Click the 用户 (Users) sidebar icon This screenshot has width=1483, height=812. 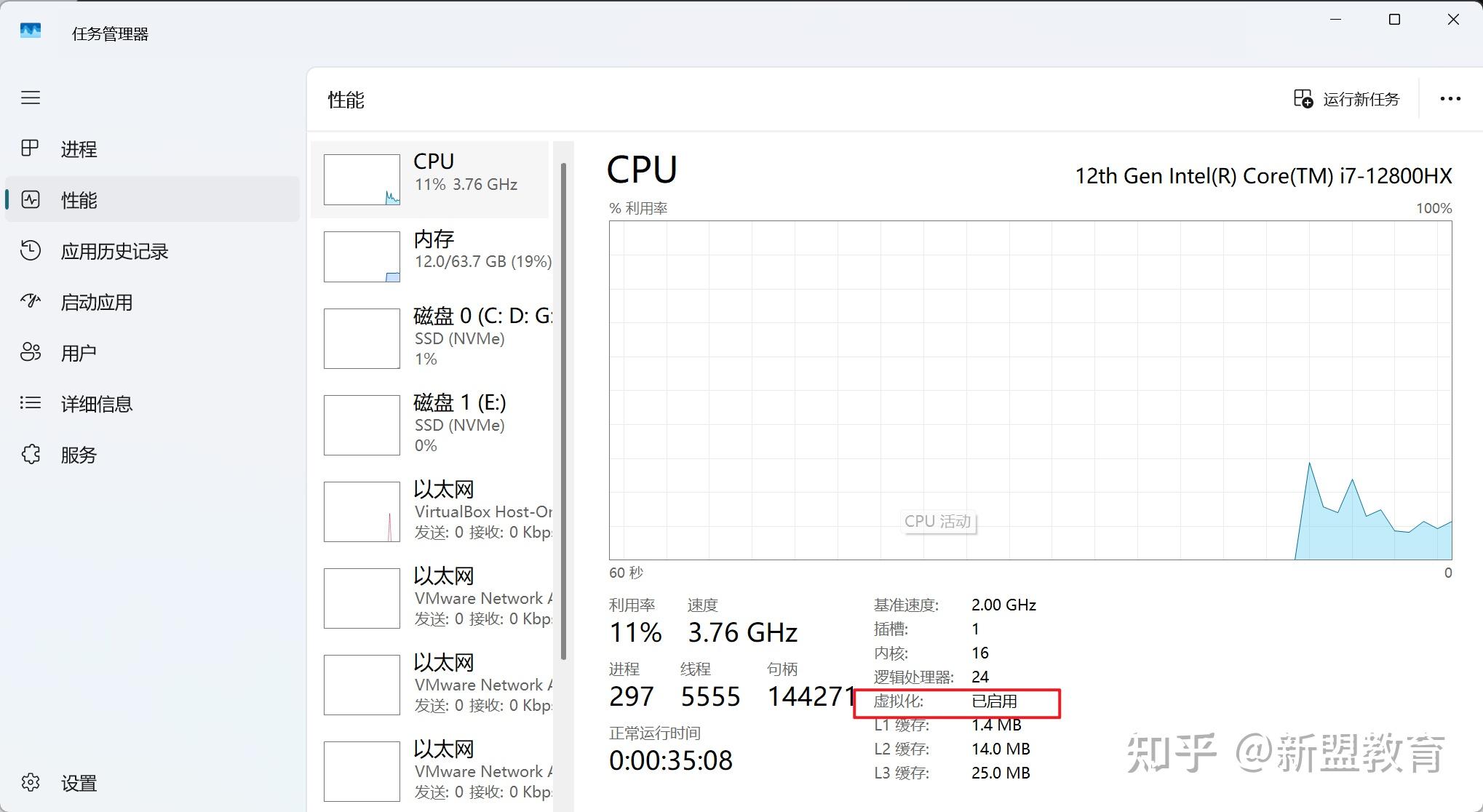point(30,352)
